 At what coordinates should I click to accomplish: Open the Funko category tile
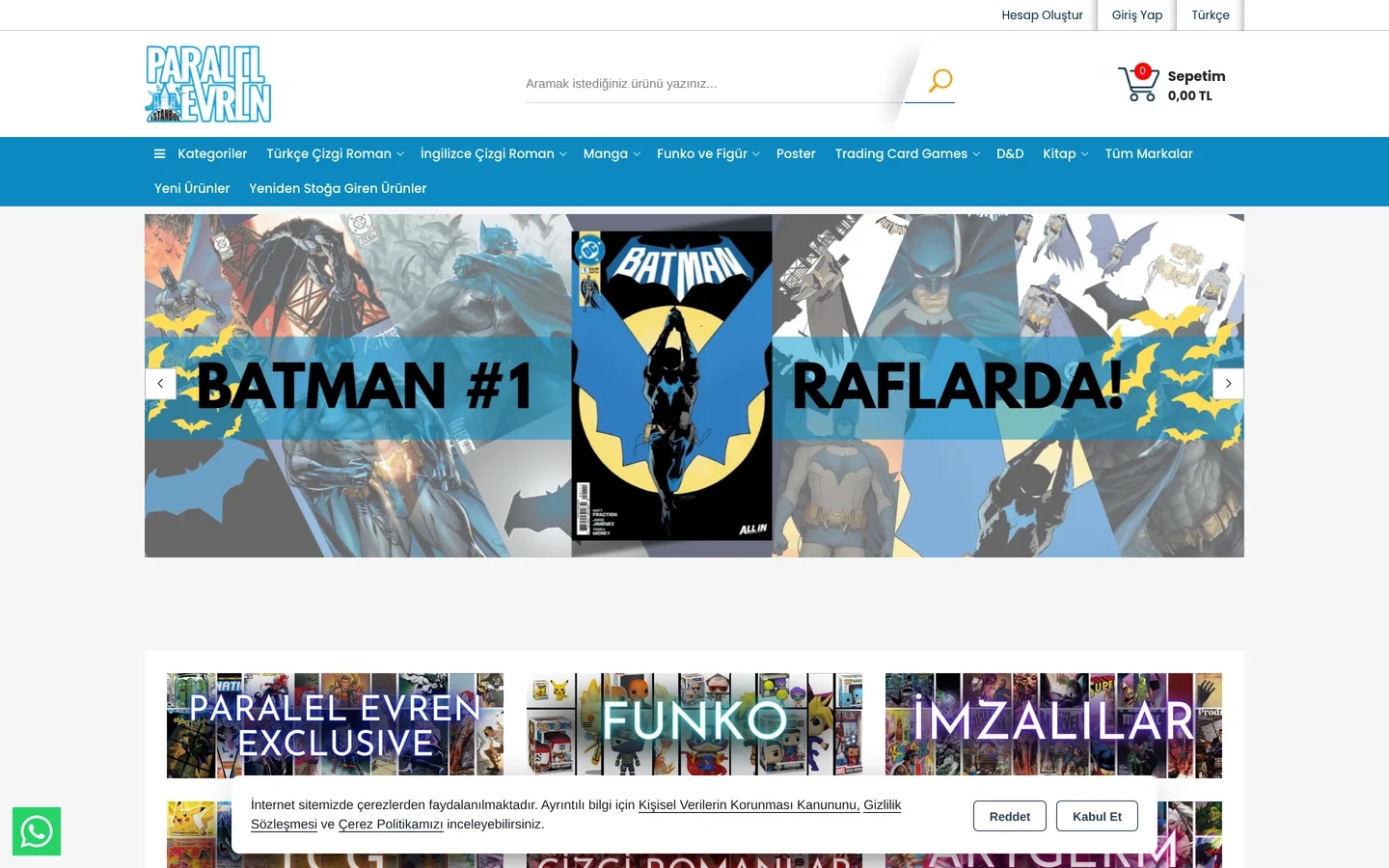point(694,725)
